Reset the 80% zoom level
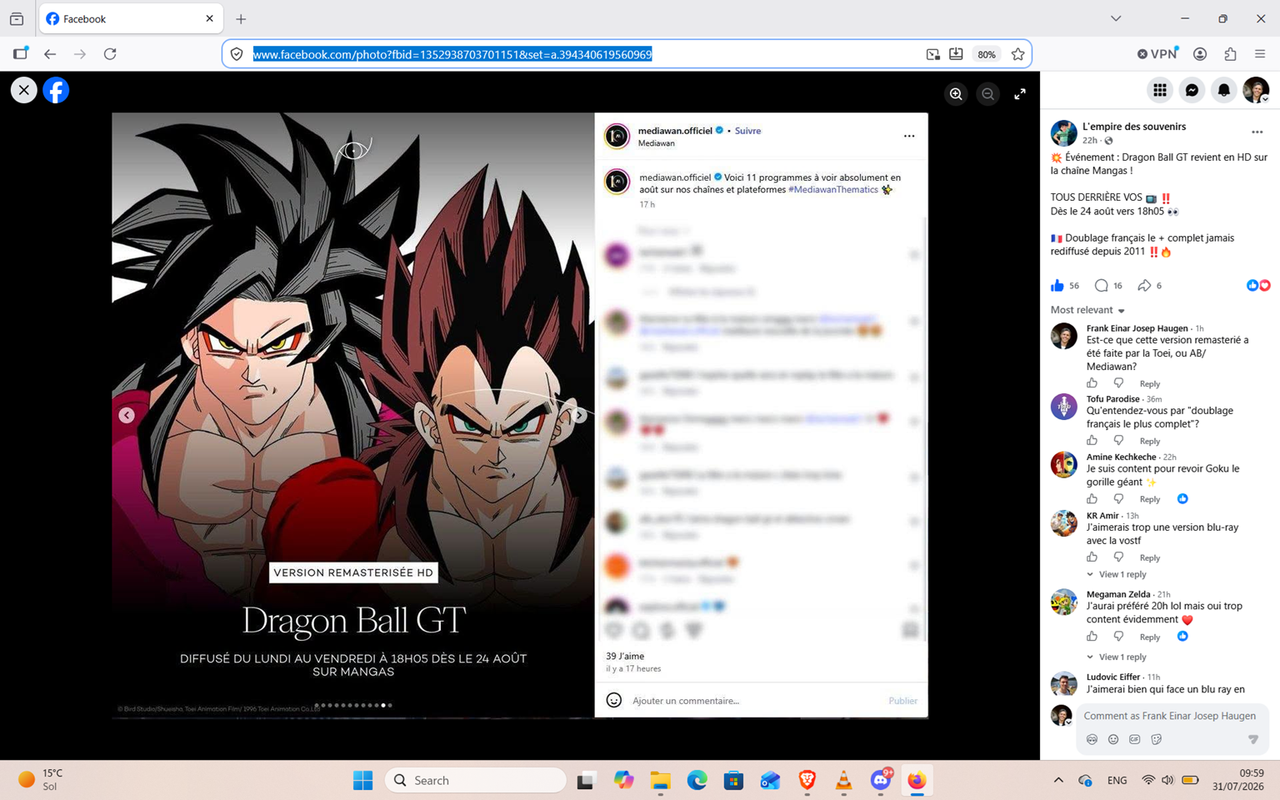The image size is (1280, 800). [987, 54]
